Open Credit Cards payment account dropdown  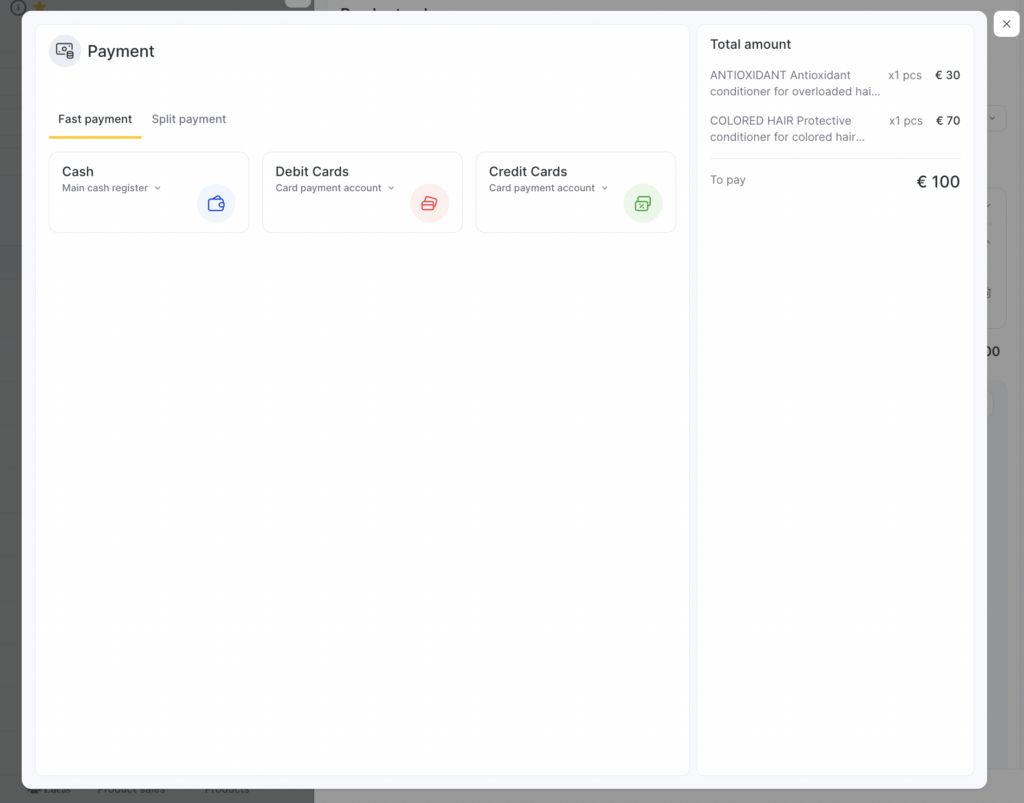tap(605, 188)
